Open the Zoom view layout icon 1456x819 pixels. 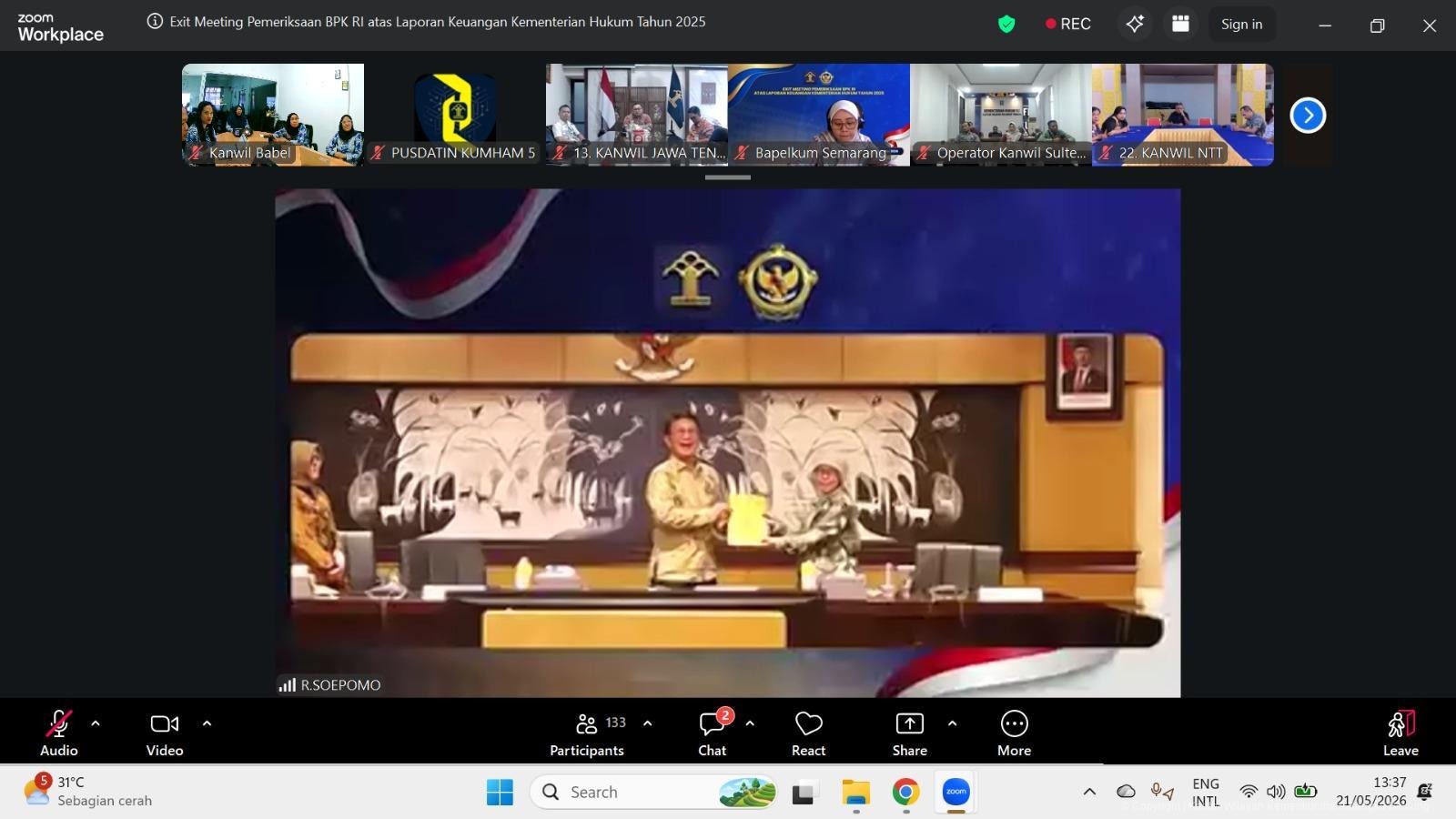(x=1180, y=25)
